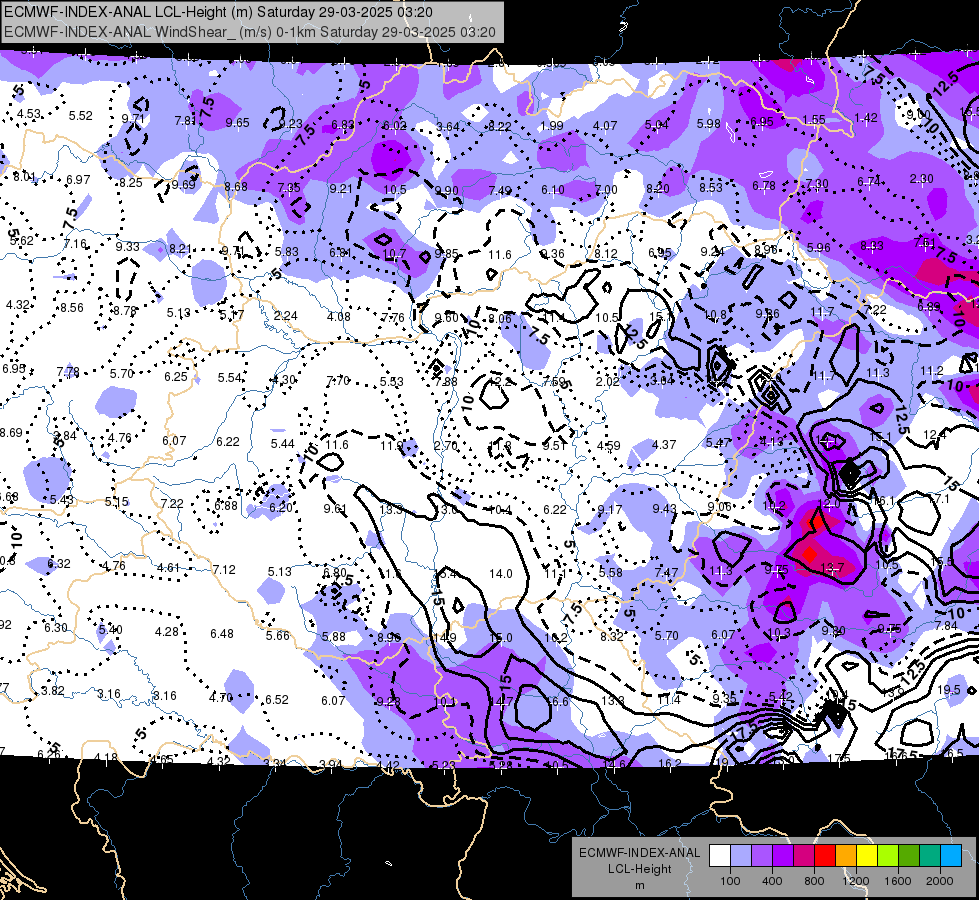979x900 pixels.
Task: Click the WindShear 0-1km title line
Action: pyautogui.click(x=250, y=32)
